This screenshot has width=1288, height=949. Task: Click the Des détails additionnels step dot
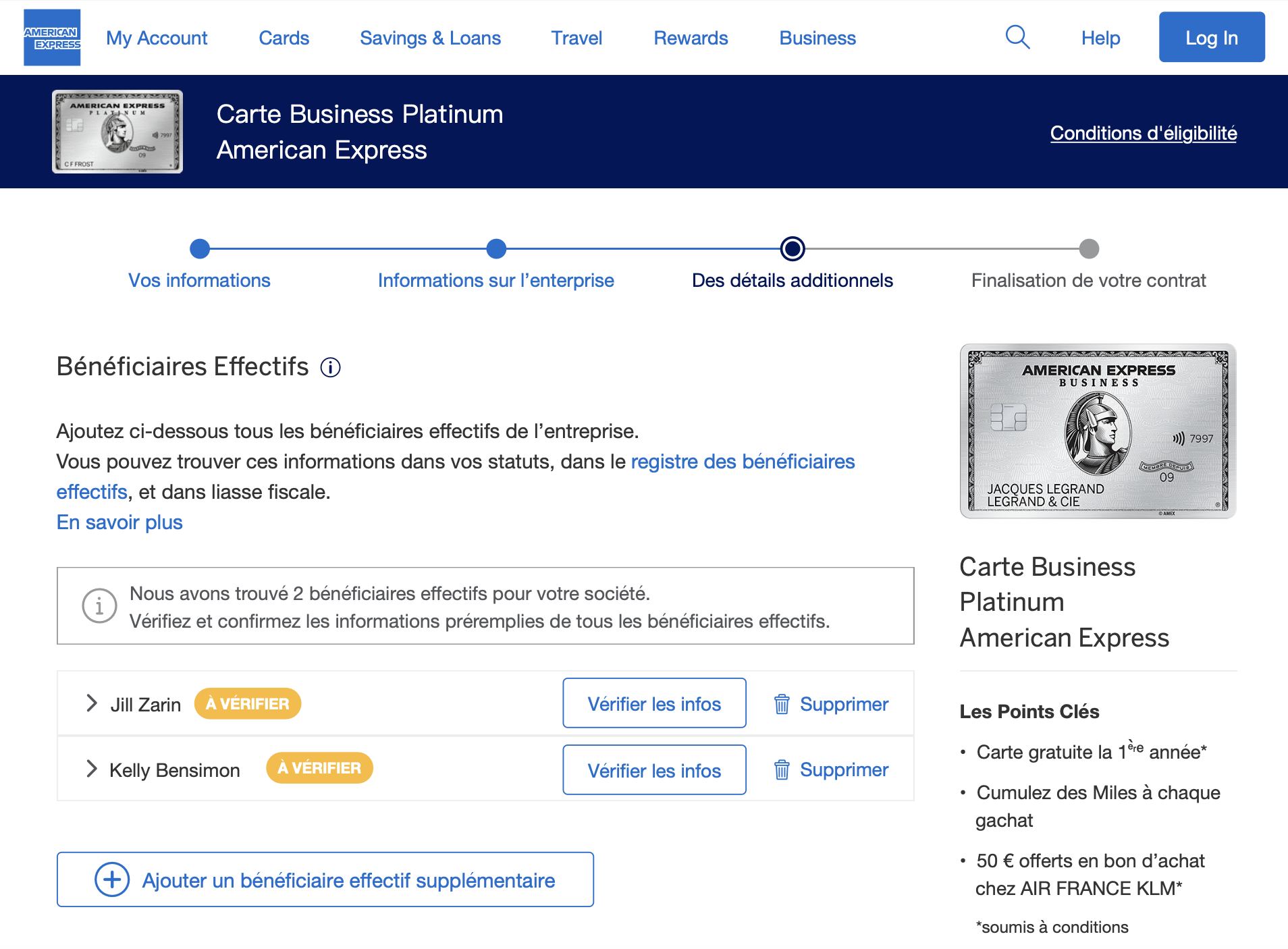coord(793,249)
